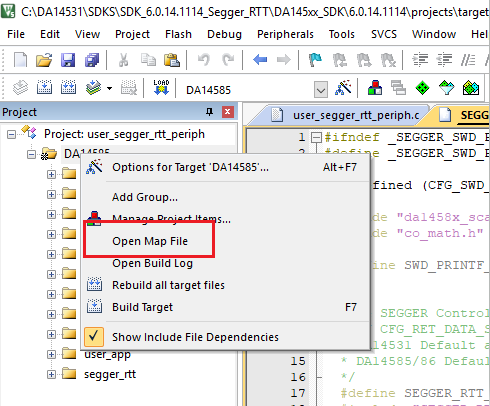Click the Undo arrow icon

click(x=204, y=60)
